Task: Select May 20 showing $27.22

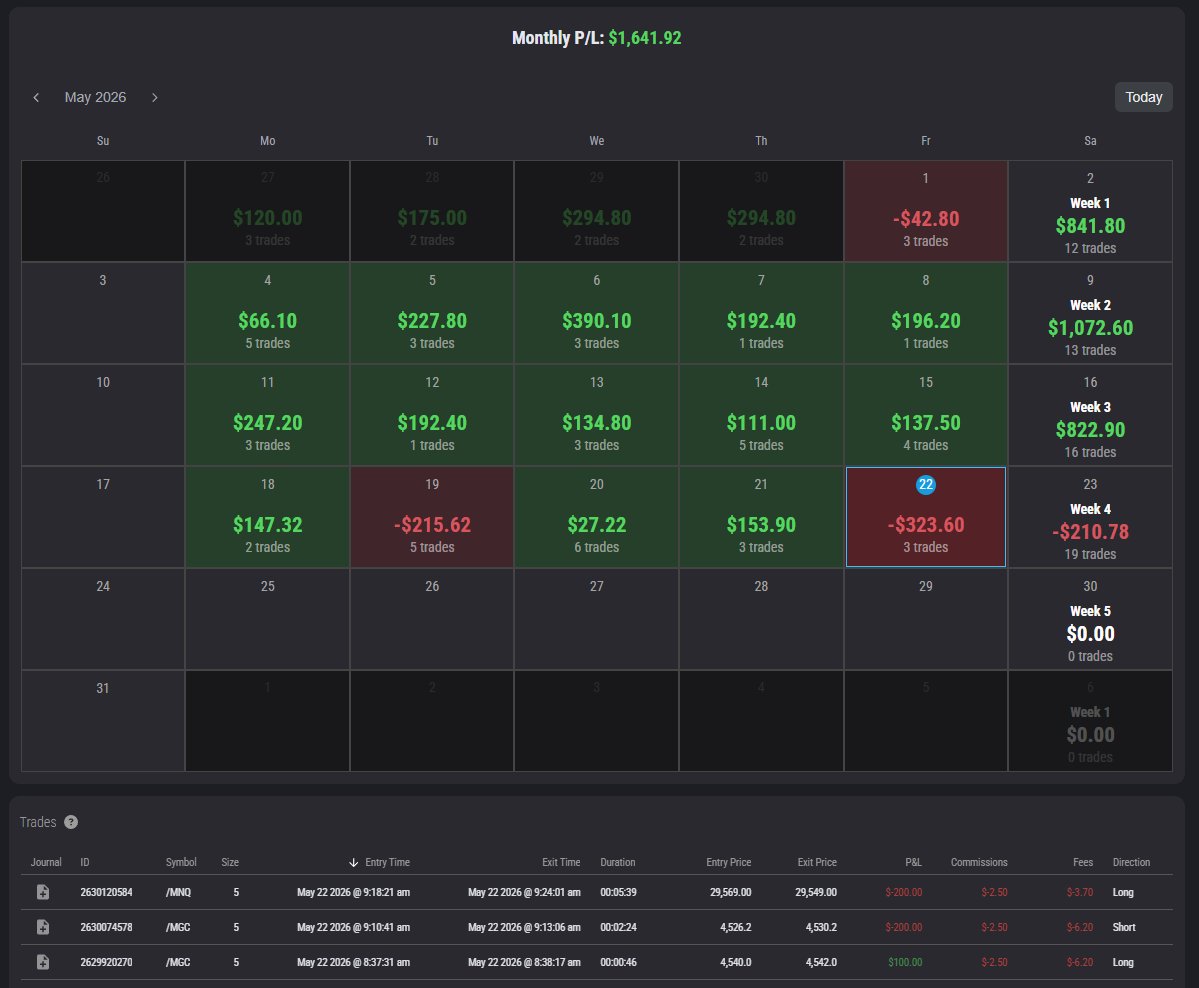Action: click(596, 517)
